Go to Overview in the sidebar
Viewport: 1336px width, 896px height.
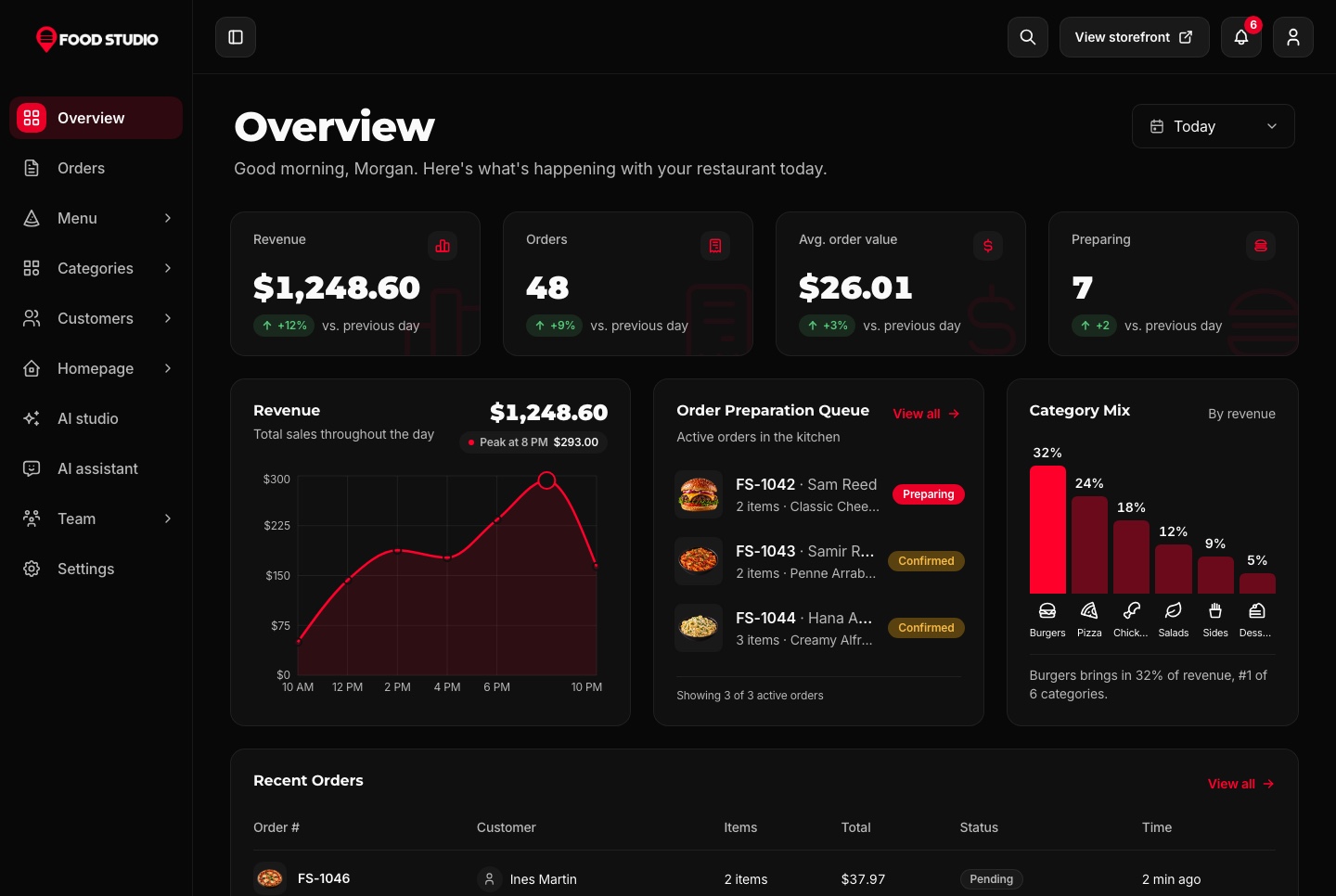point(96,118)
